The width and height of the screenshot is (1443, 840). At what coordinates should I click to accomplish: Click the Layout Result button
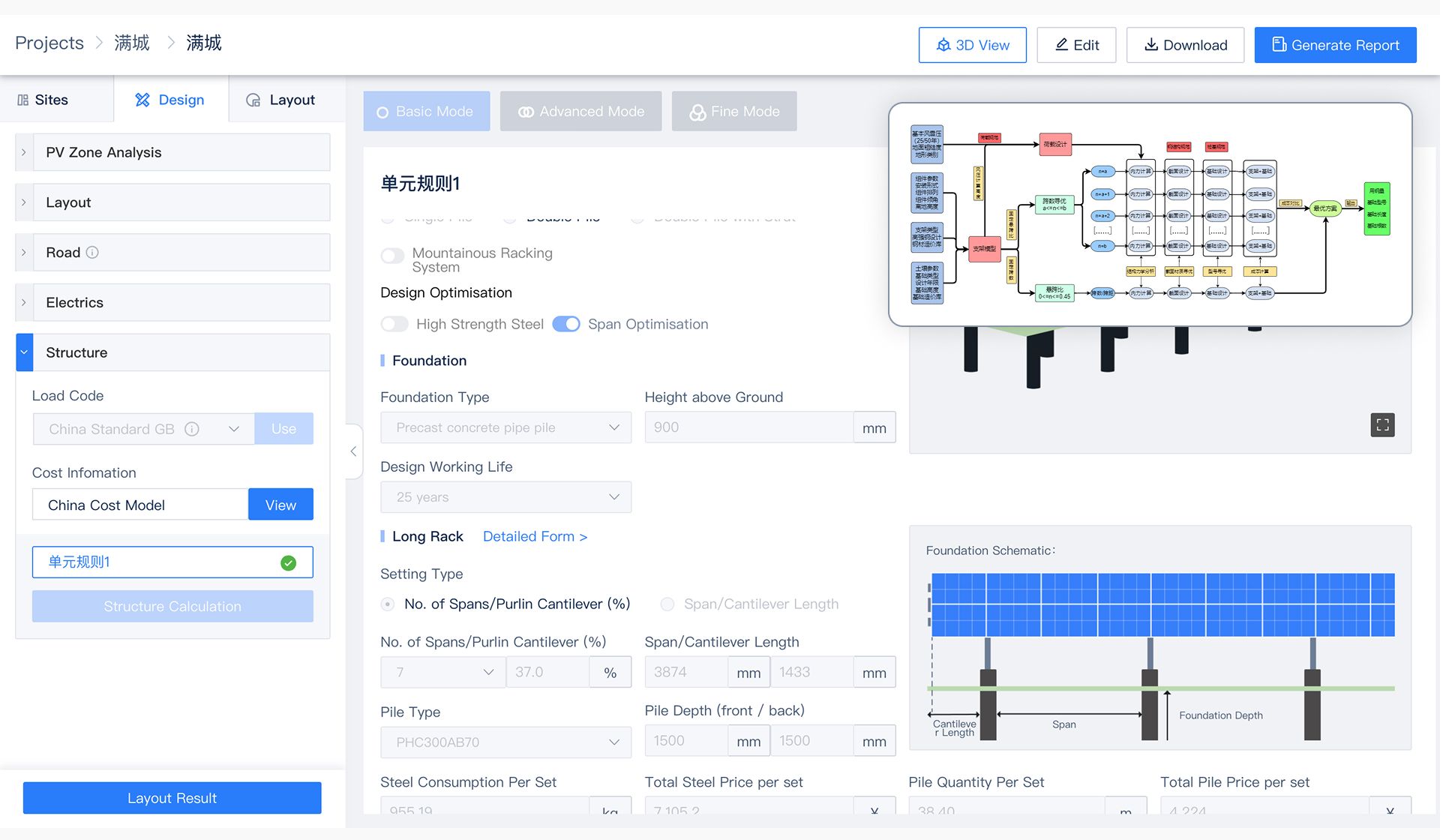click(x=172, y=799)
